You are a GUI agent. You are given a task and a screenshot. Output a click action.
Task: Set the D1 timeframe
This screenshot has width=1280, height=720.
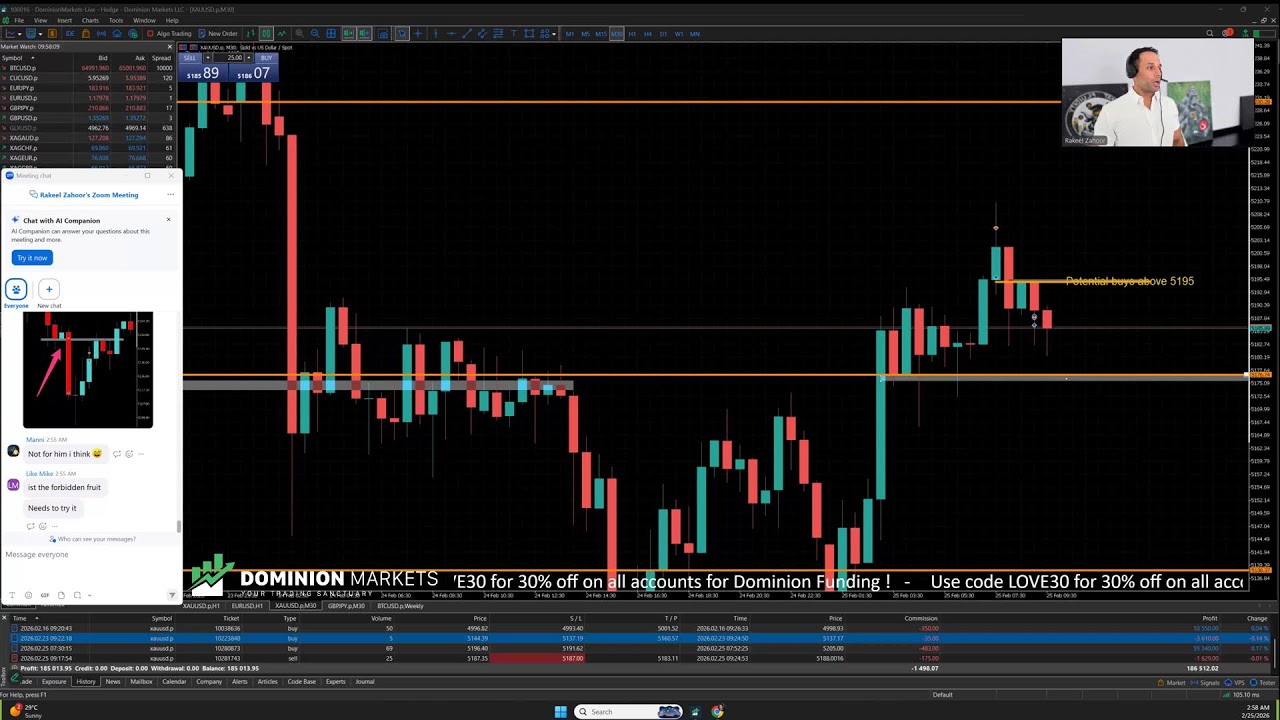663,33
